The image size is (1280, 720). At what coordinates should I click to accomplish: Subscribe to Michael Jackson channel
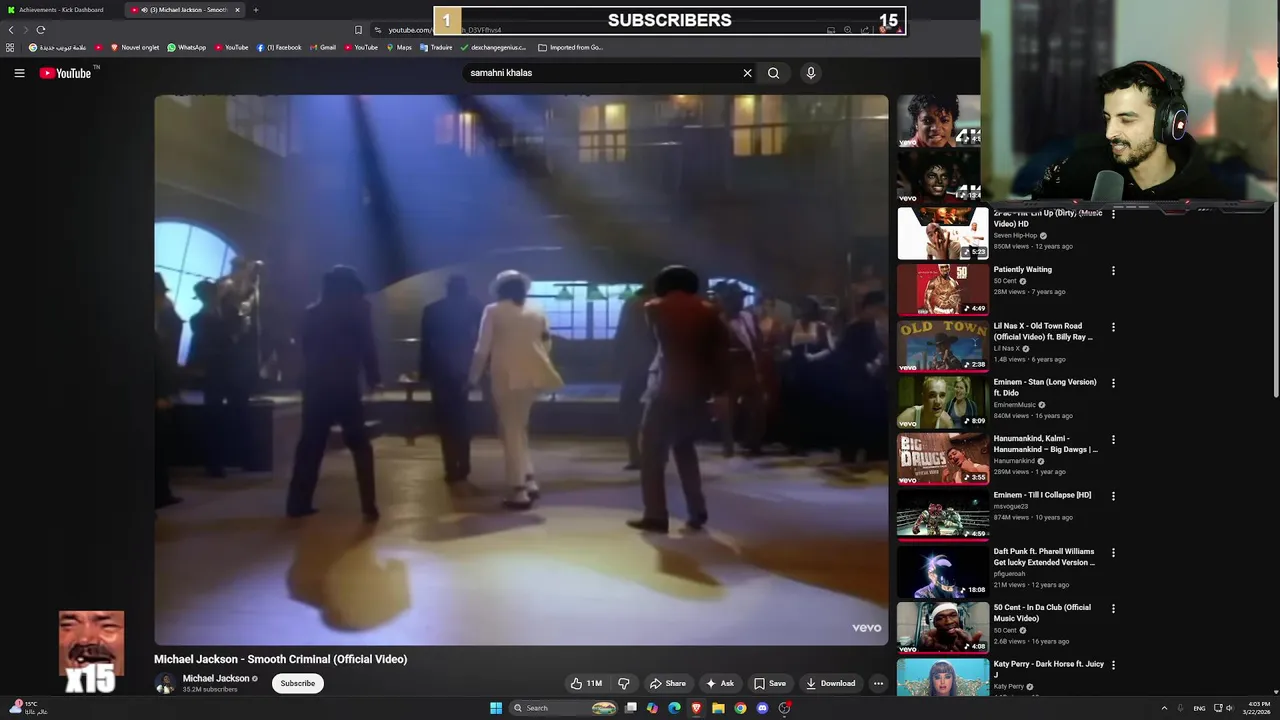click(297, 683)
